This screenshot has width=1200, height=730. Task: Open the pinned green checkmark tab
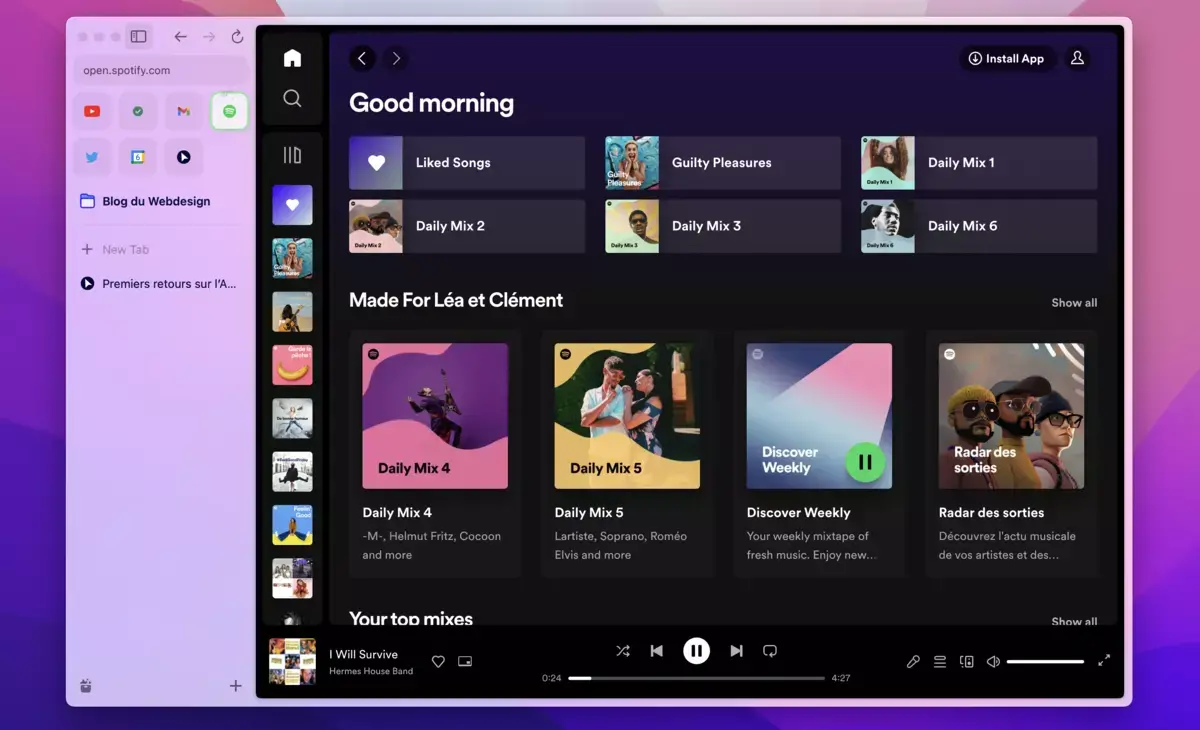click(x=138, y=111)
